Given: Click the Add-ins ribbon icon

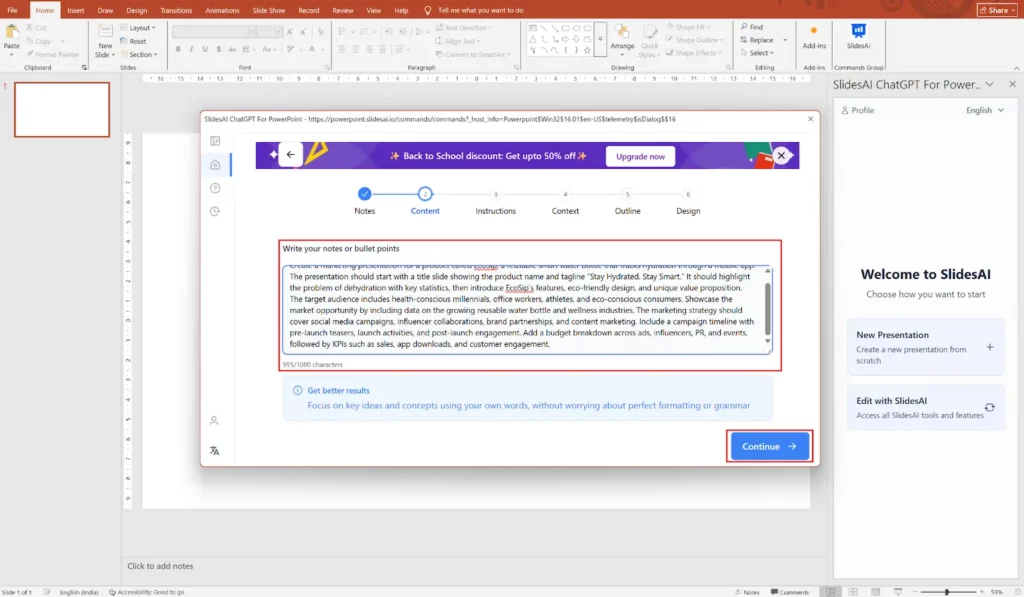Looking at the screenshot, I should tap(814, 35).
